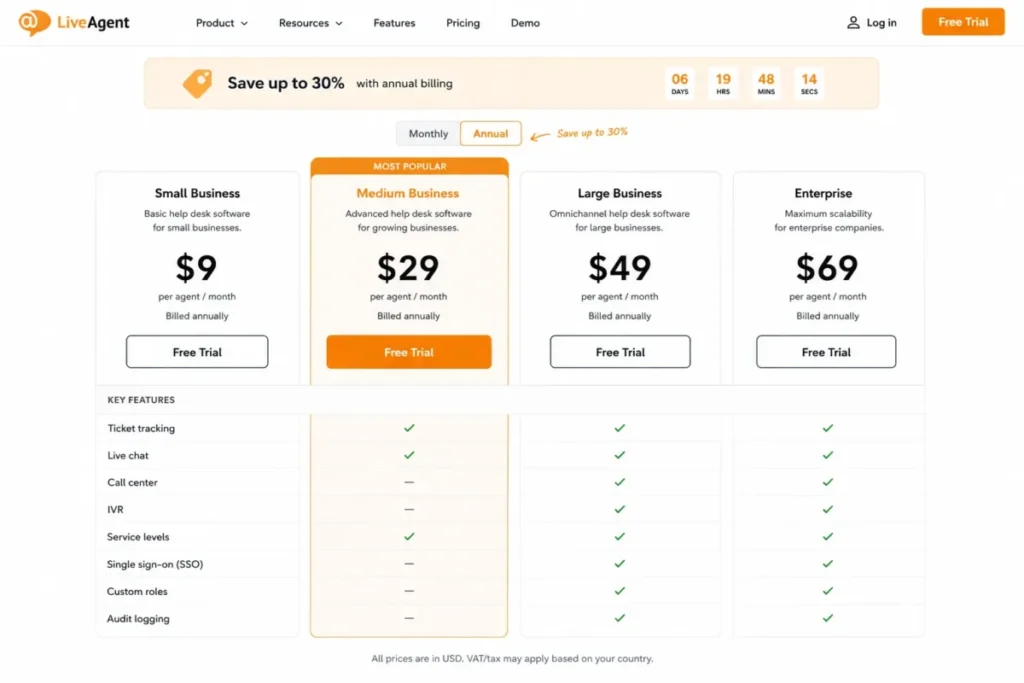Click the orange price tag icon

(x=197, y=83)
